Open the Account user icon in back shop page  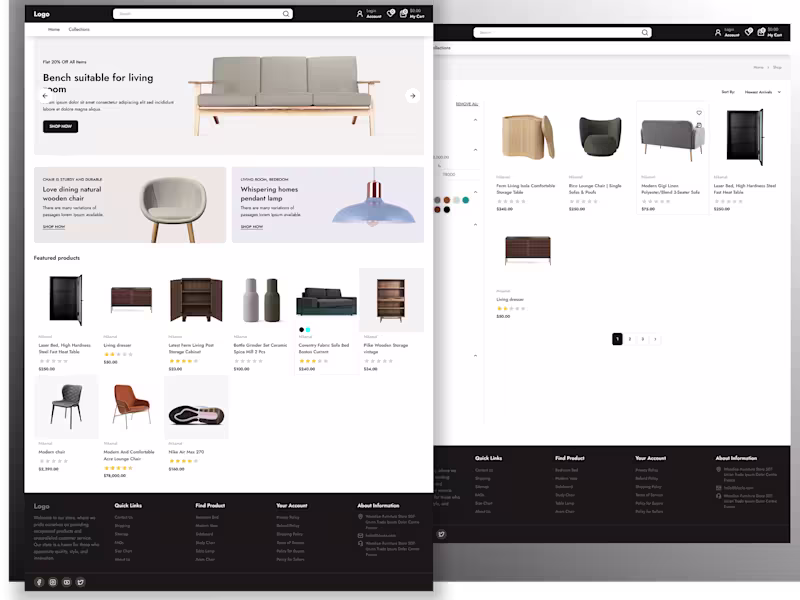(718, 33)
